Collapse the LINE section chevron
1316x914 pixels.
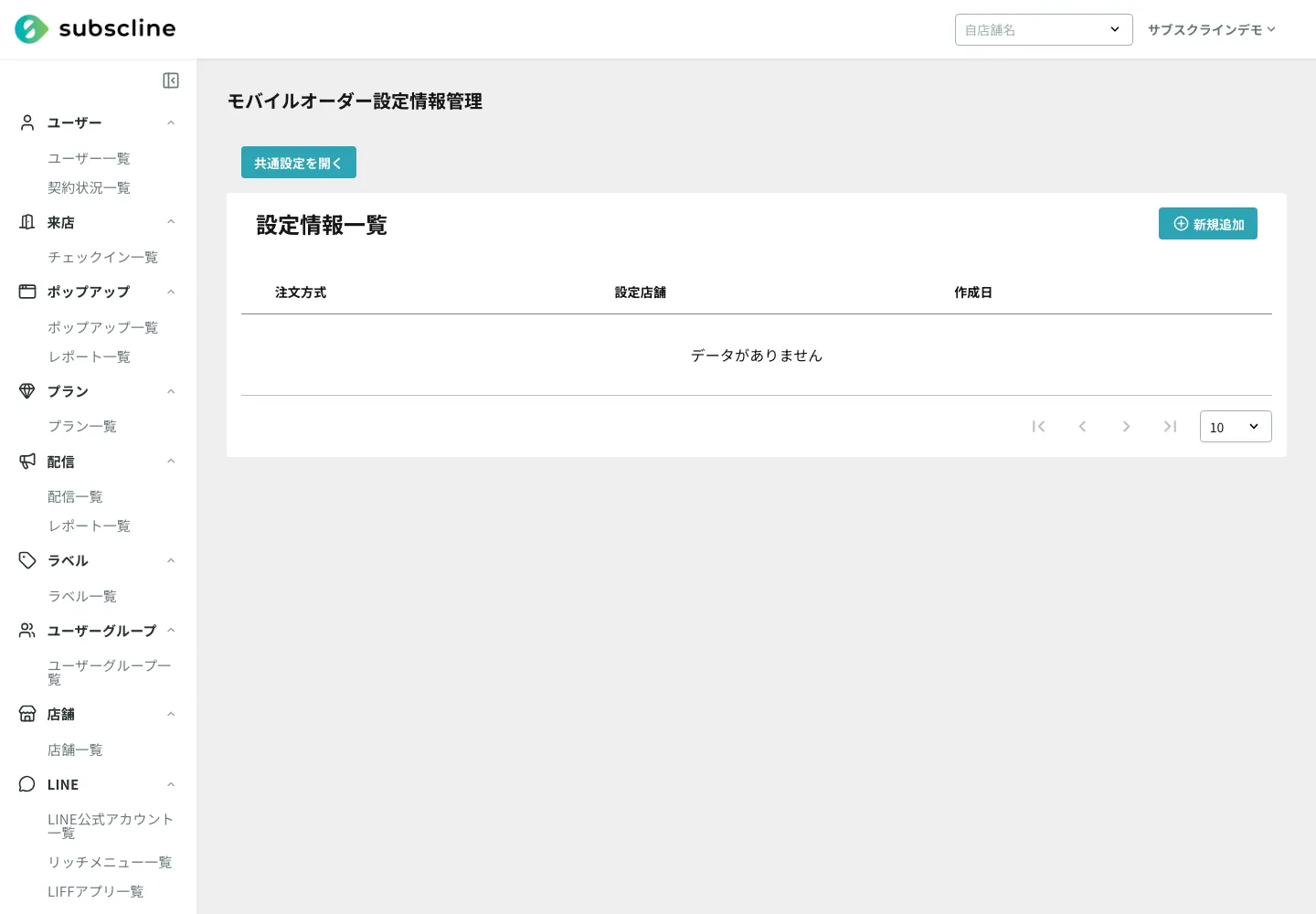click(171, 784)
